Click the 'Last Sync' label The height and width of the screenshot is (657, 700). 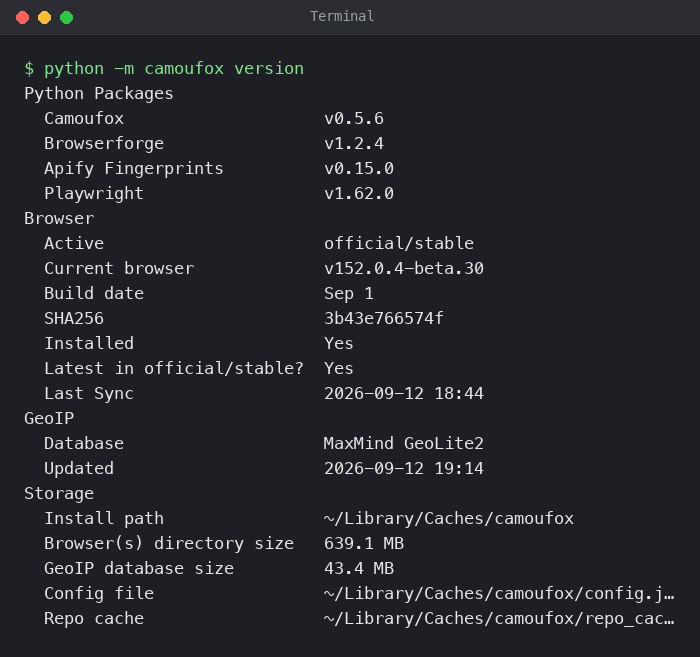(89, 394)
